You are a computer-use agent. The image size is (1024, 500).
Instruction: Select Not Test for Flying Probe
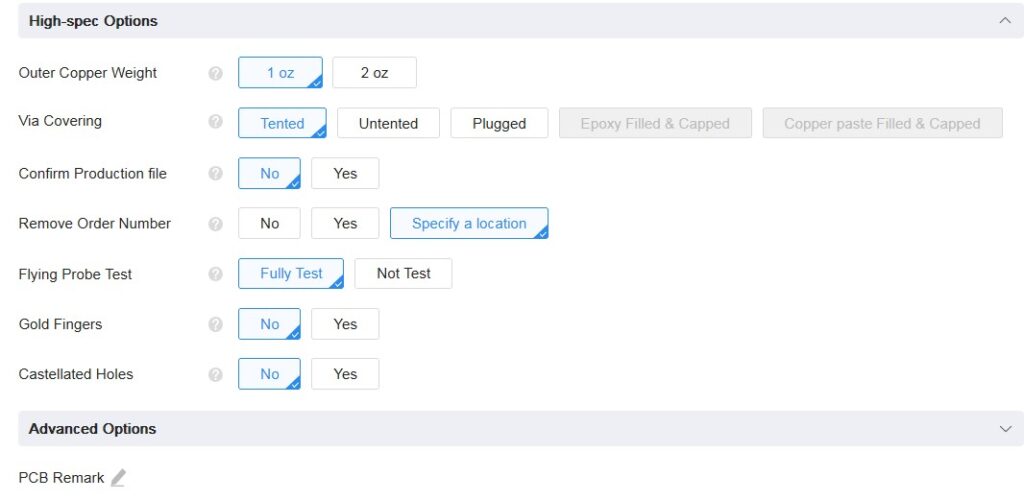[403, 273]
